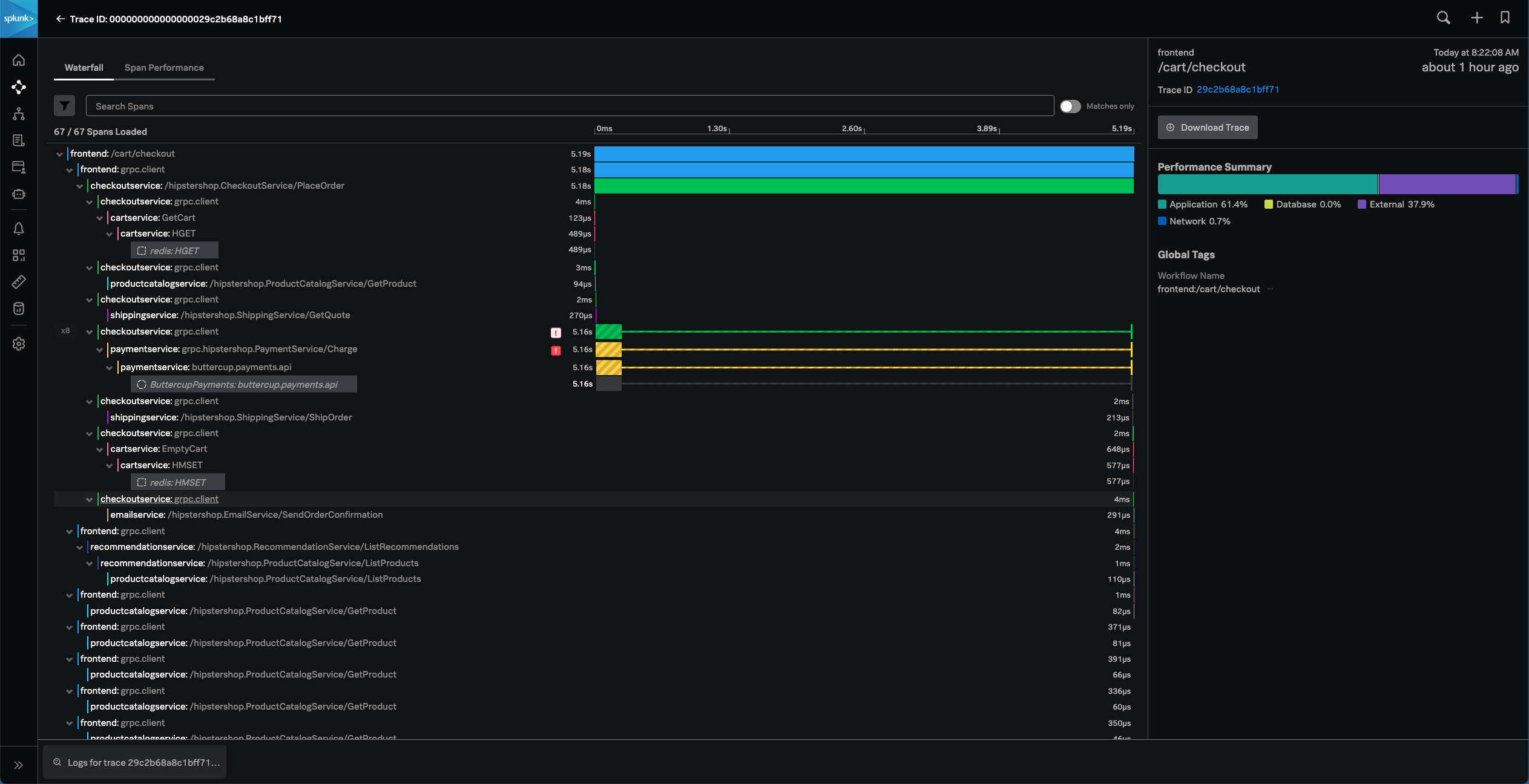Click the Download Trace button
This screenshot has width=1529, height=784.
pos(1207,127)
